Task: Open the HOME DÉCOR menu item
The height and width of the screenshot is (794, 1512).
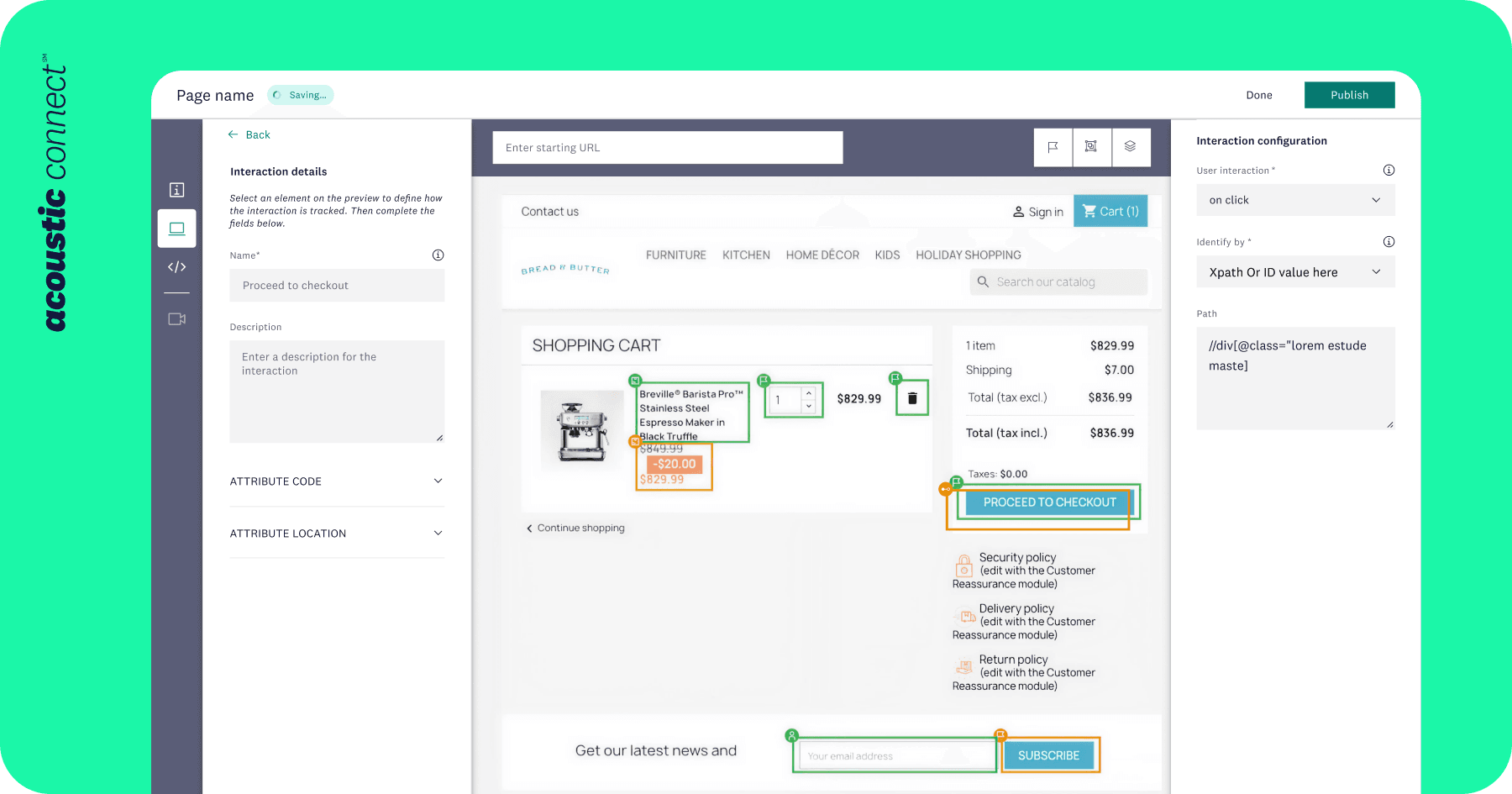Action: point(822,255)
